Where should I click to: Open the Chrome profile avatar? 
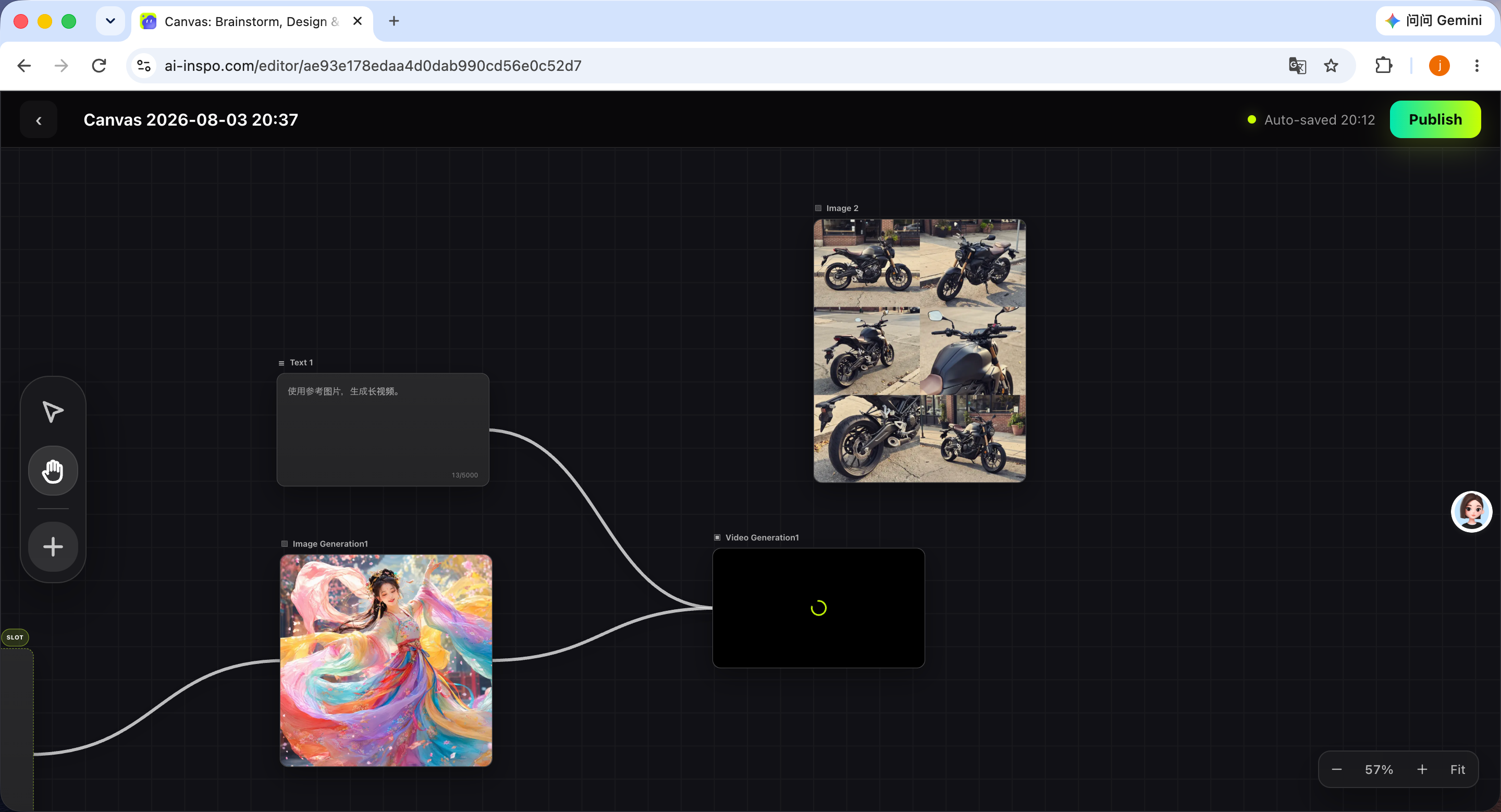pyautogui.click(x=1438, y=66)
